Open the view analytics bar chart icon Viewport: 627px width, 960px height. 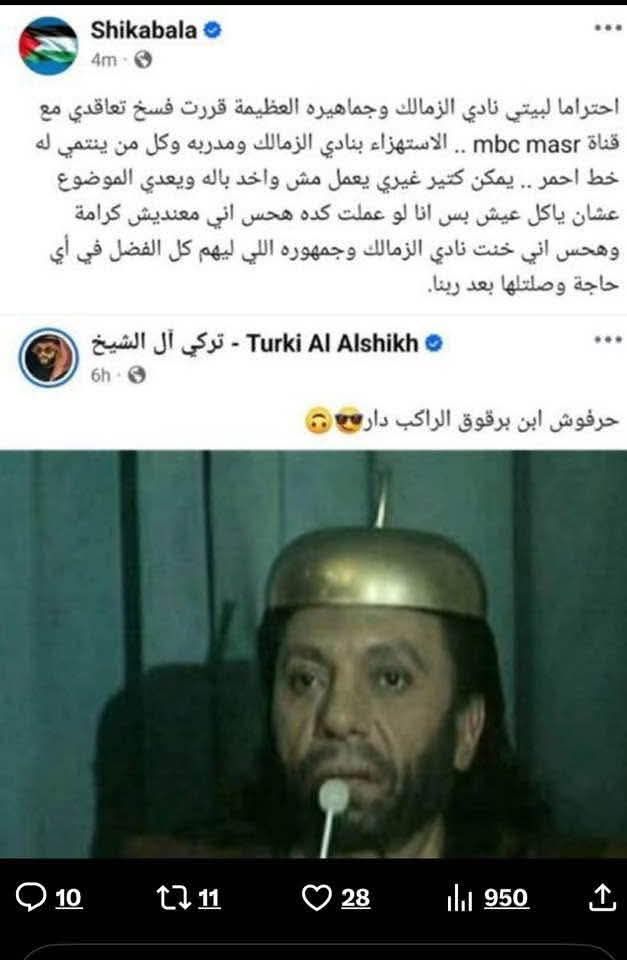click(459, 899)
